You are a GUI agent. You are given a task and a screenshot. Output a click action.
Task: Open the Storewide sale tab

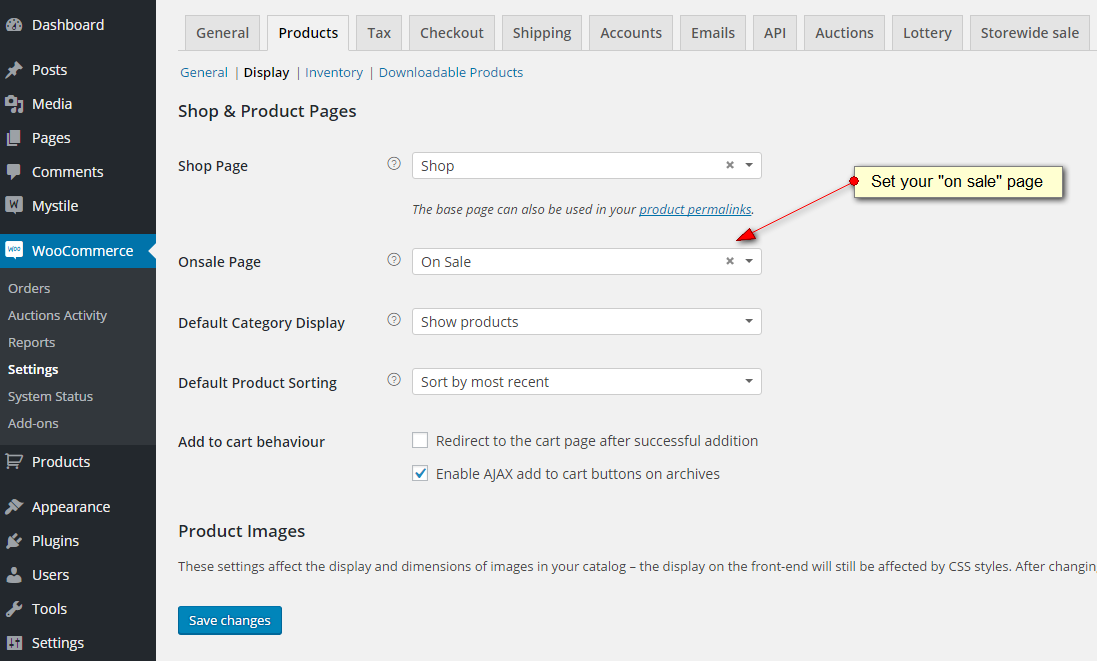(1029, 33)
